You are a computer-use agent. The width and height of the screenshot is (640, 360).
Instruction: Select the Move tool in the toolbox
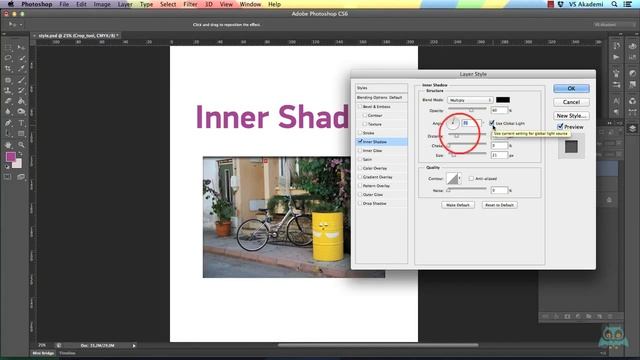coord(21,47)
